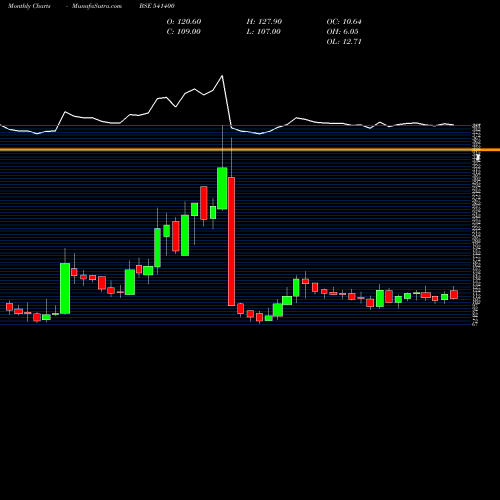Image resolution: width=500 pixels, height=500 pixels.
Task: Select the low value 'L: 107.00'
Action: point(264,32)
